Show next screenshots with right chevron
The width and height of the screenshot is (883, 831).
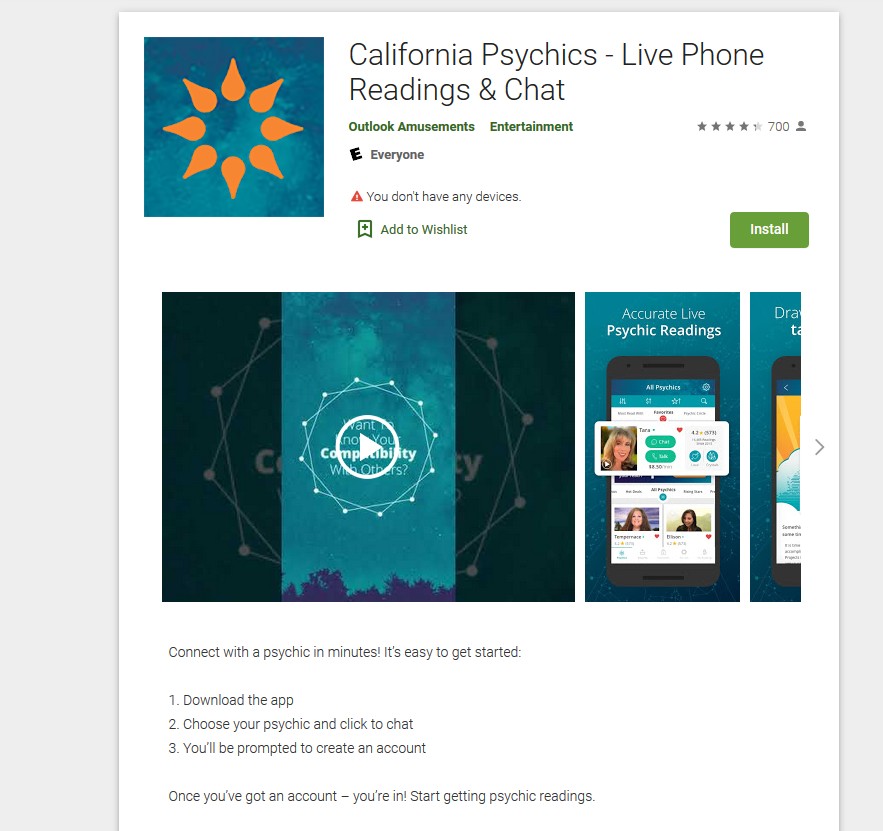819,447
